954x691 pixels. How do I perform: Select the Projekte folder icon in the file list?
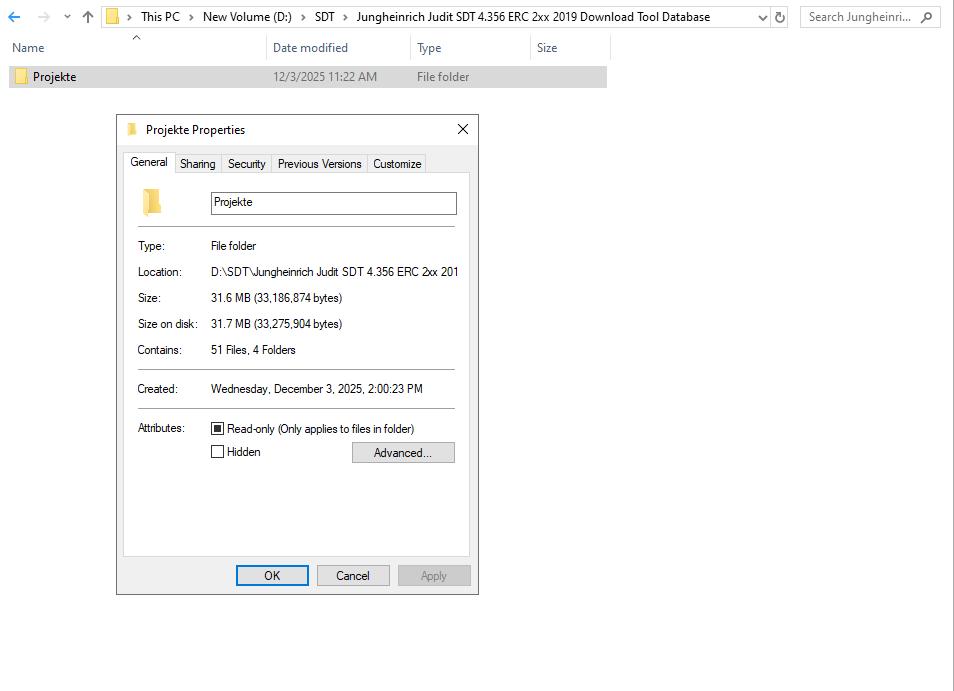pyautogui.click(x=21, y=76)
